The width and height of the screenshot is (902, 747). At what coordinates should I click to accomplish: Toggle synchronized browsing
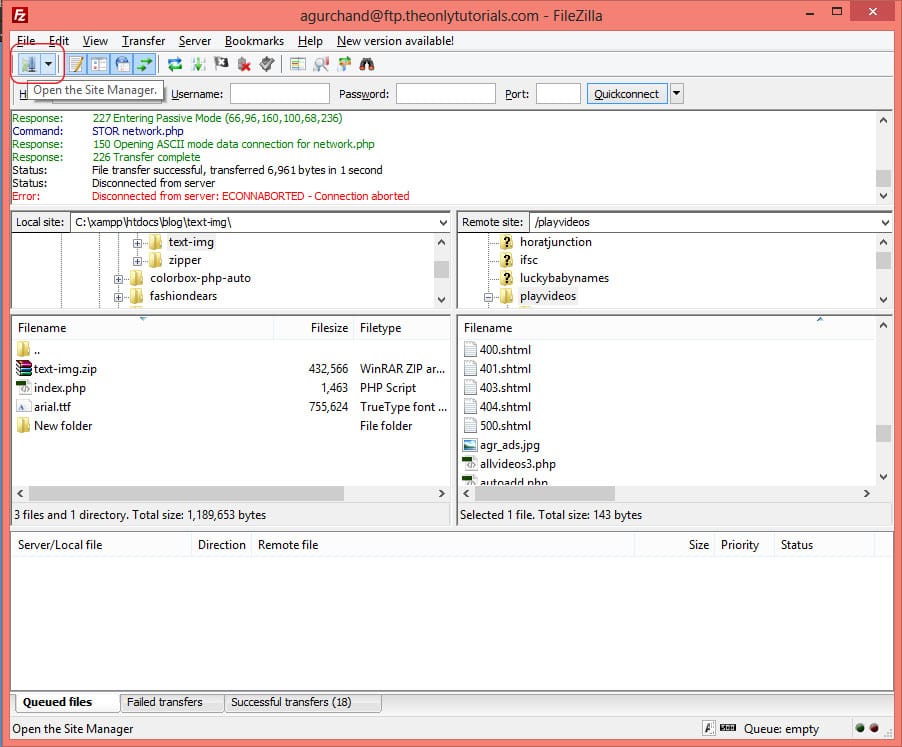click(344, 64)
